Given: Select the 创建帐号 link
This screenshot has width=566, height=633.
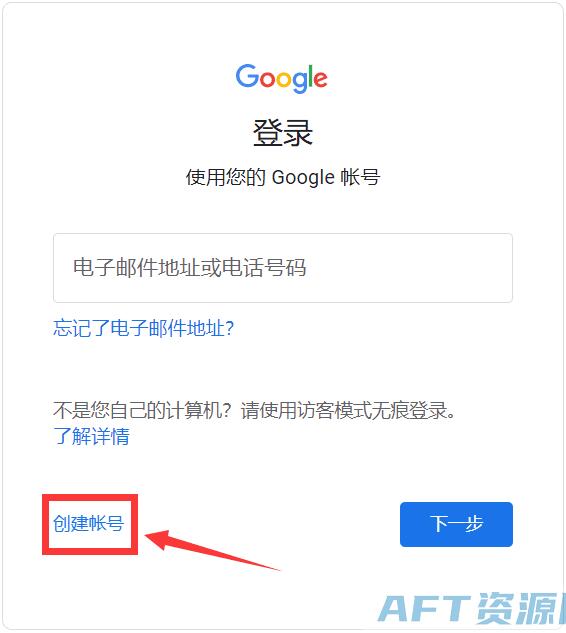Looking at the screenshot, I should coord(88,524).
